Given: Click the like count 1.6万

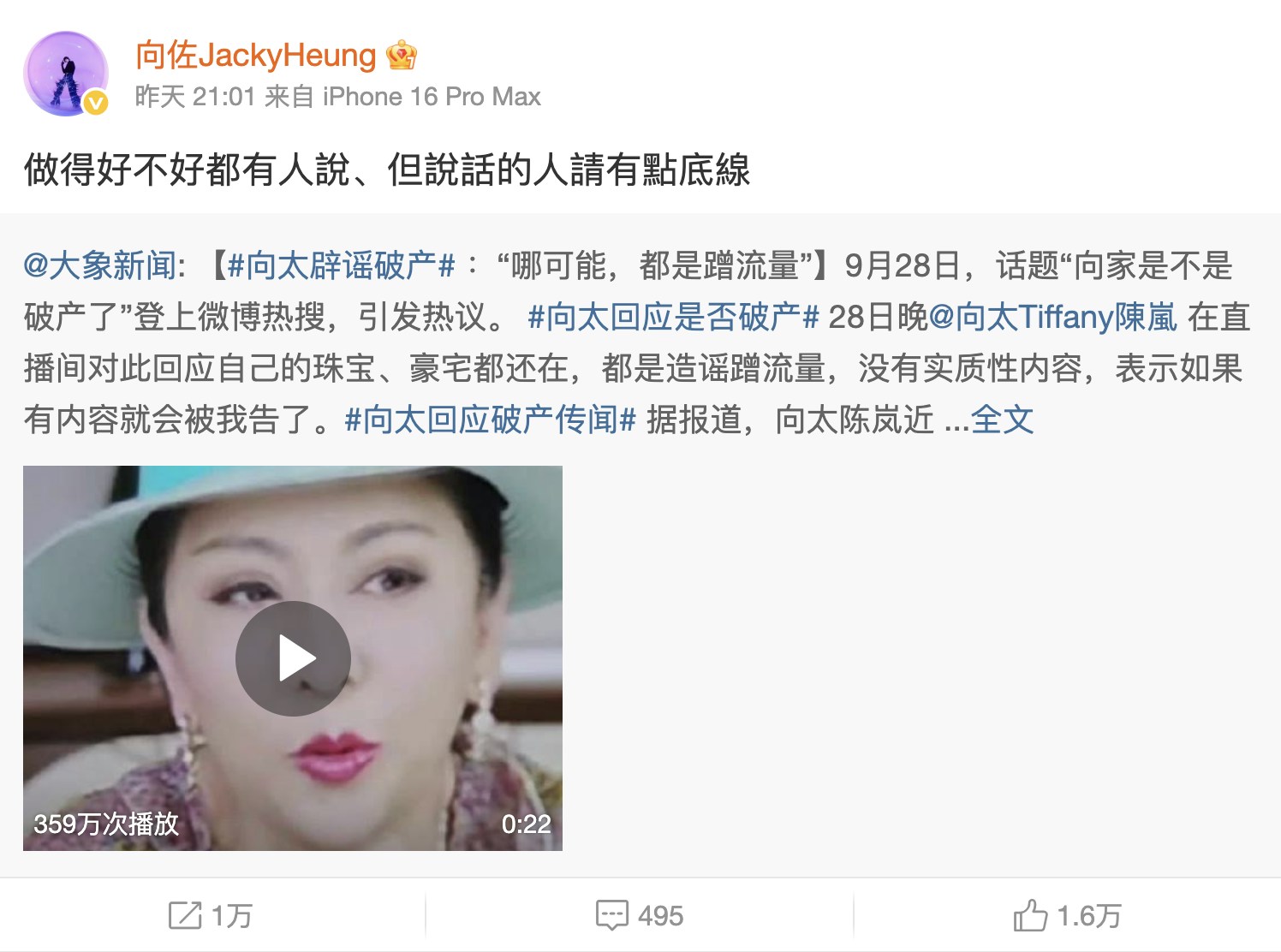Looking at the screenshot, I should pyautogui.click(x=1088, y=916).
